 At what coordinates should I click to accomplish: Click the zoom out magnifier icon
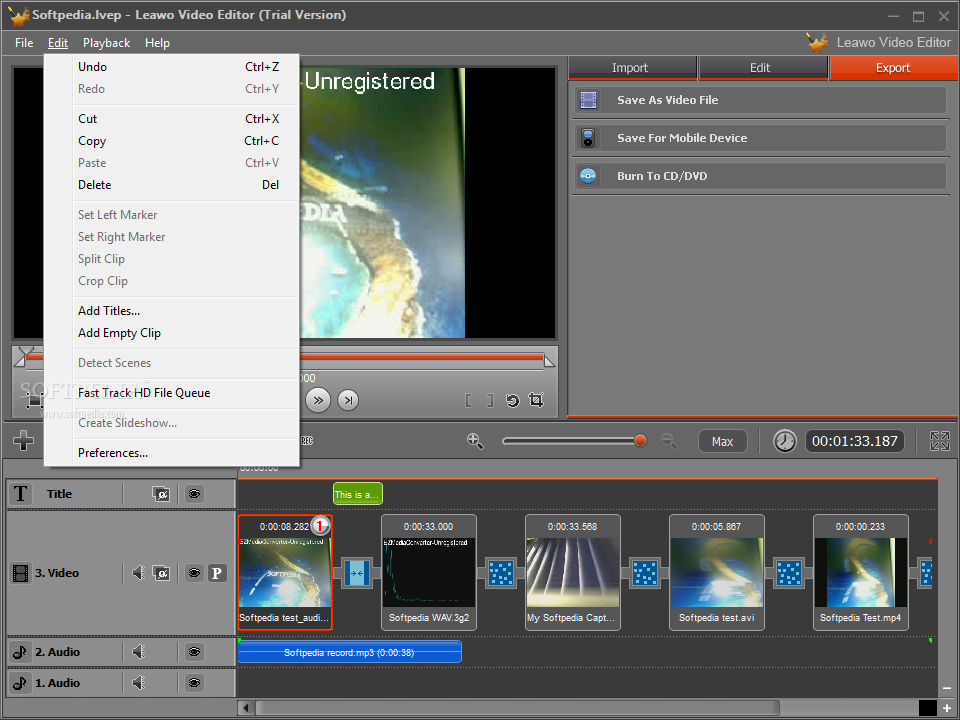pyautogui.click(x=669, y=441)
